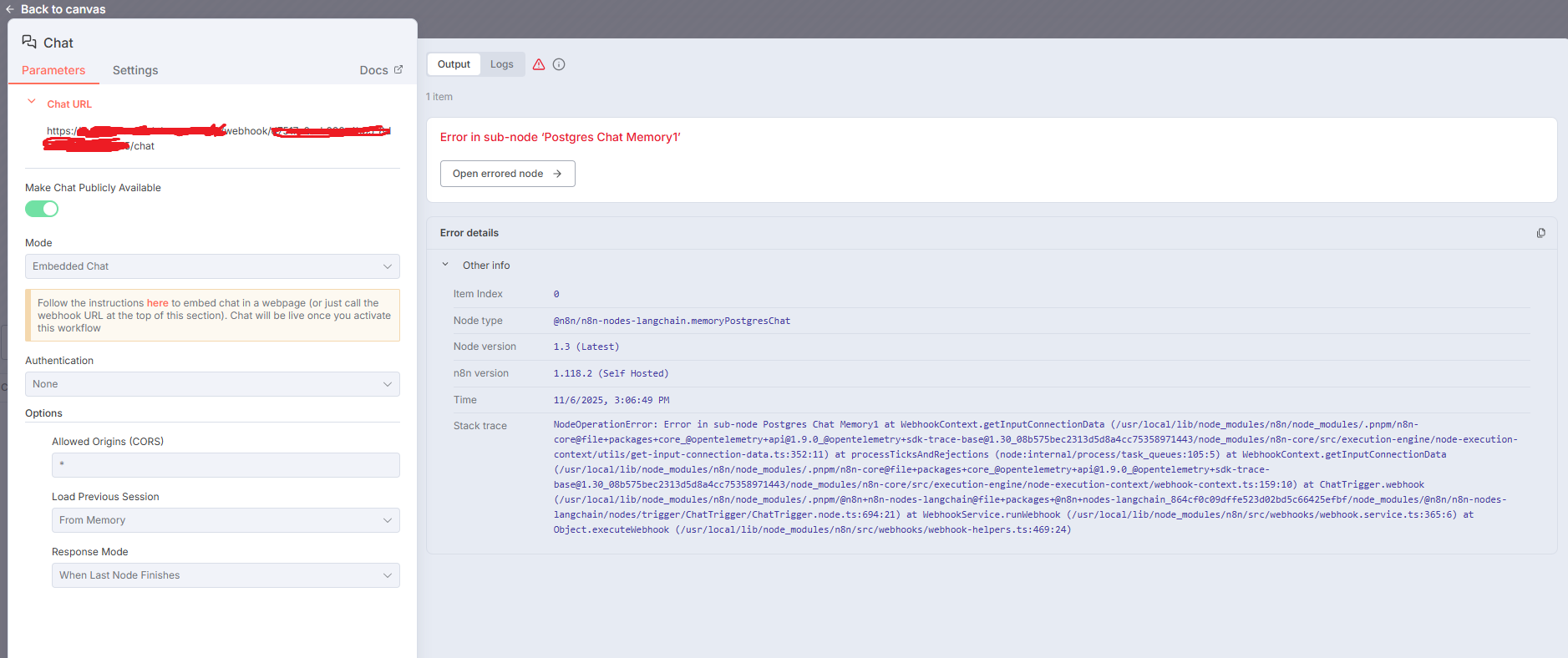Open the Mode dropdown
Image resolution: width=1568 pixels, height=658 pixels.
(x=212, y=266)
